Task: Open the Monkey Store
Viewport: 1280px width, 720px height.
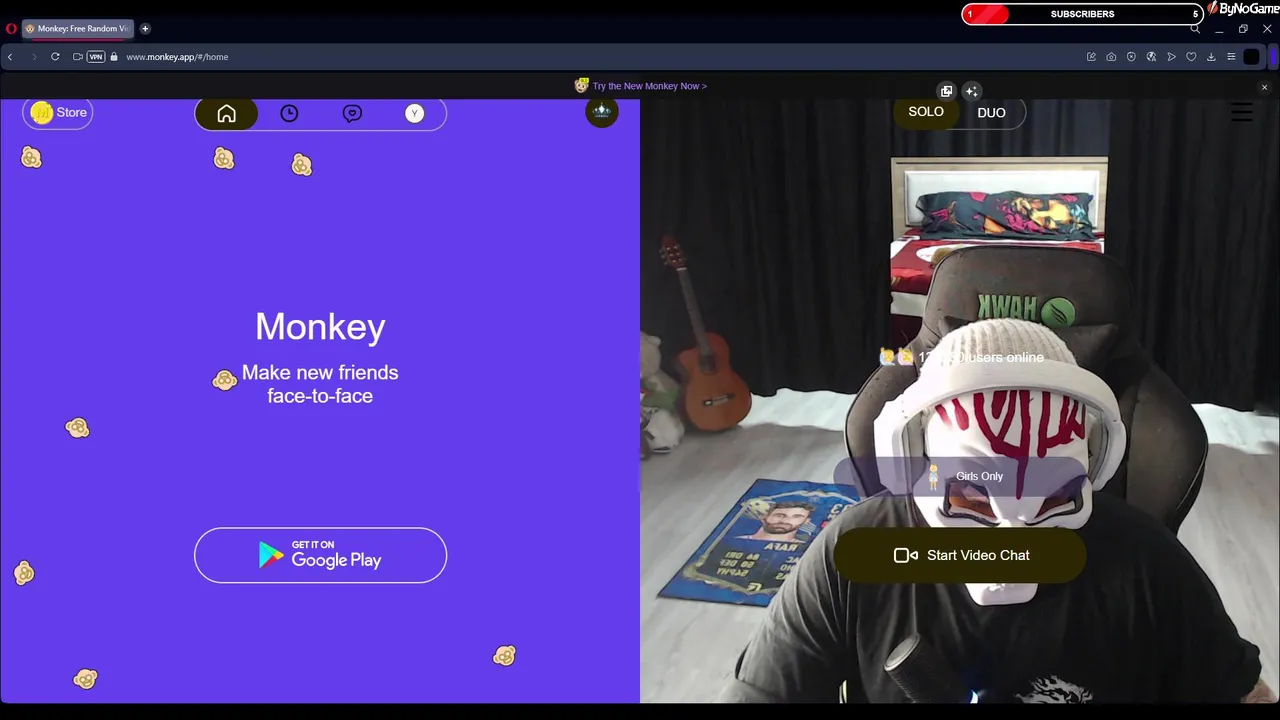Action: tap(58, 113)
